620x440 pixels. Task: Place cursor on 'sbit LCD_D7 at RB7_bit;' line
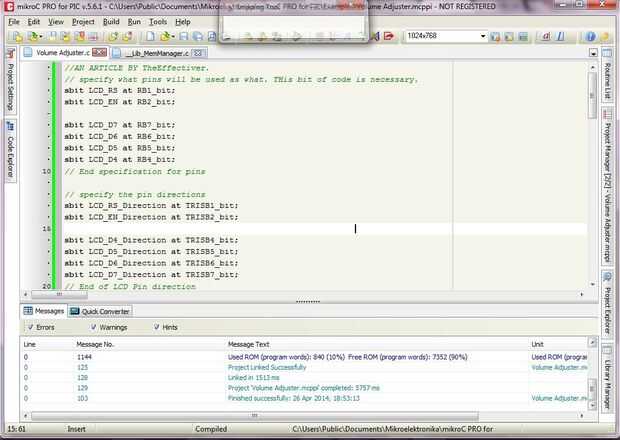[x=119, y=125]
